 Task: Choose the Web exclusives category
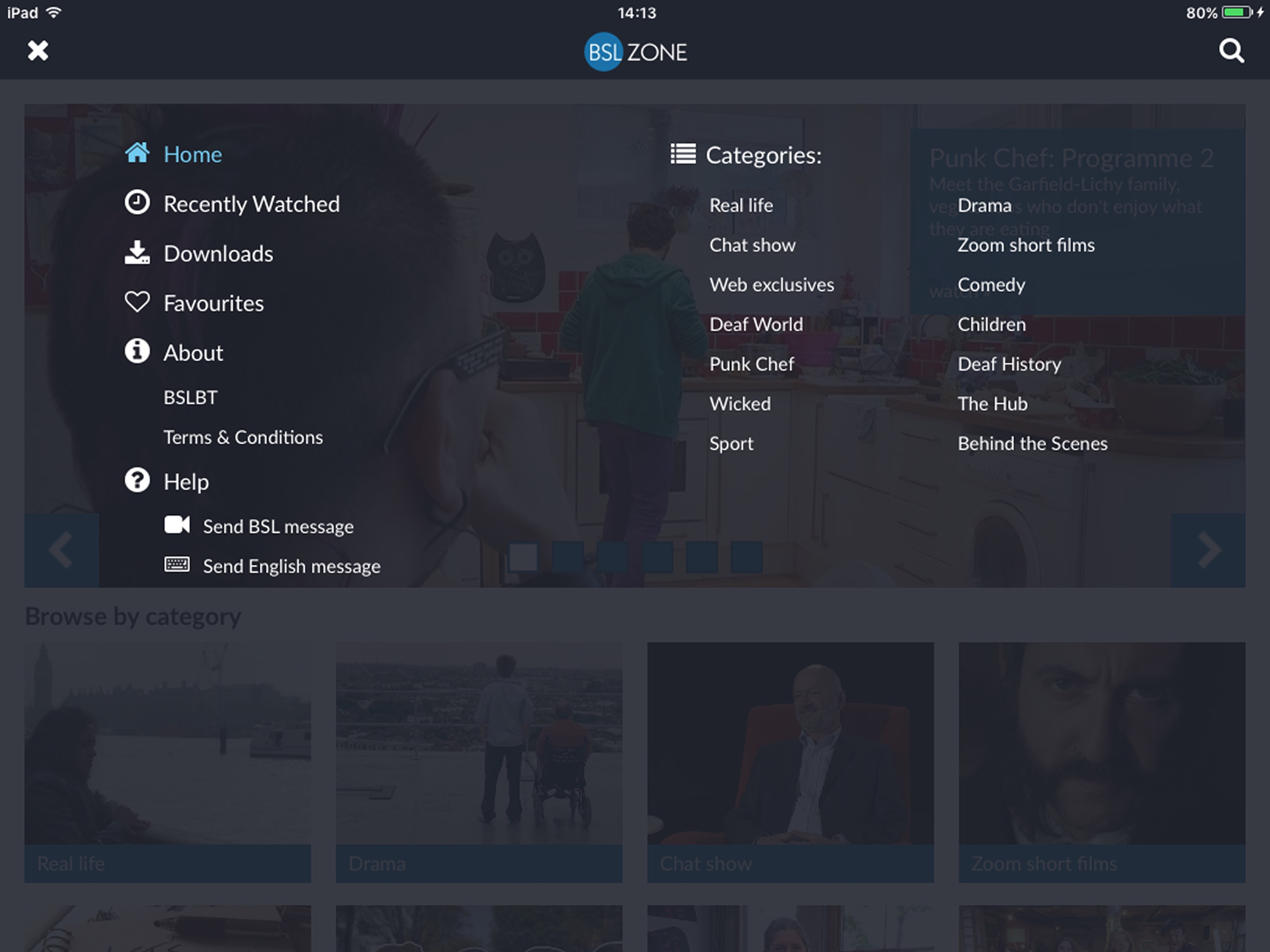772,285
